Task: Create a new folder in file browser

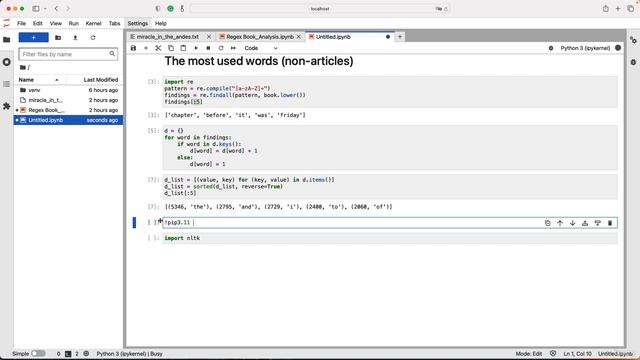Action: [58, 38]
